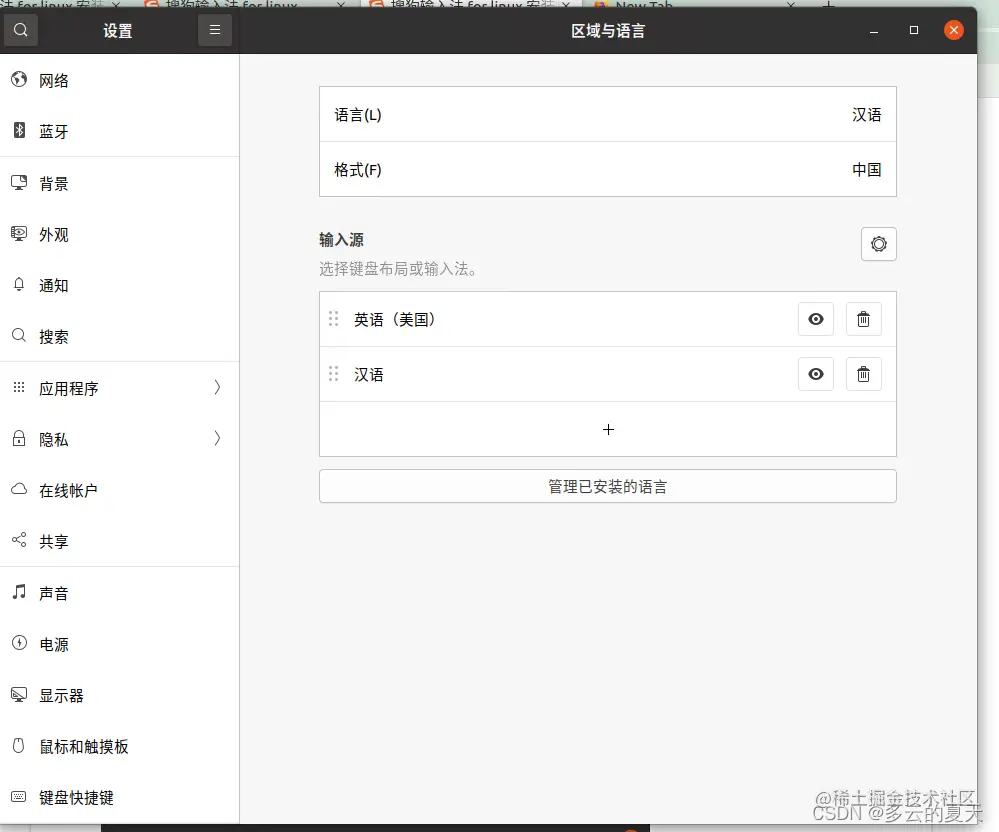The height and width of the screenshot is (832, 999).
Task: Open 鼠标和触摸板 settings
Action: pos(120,746)
